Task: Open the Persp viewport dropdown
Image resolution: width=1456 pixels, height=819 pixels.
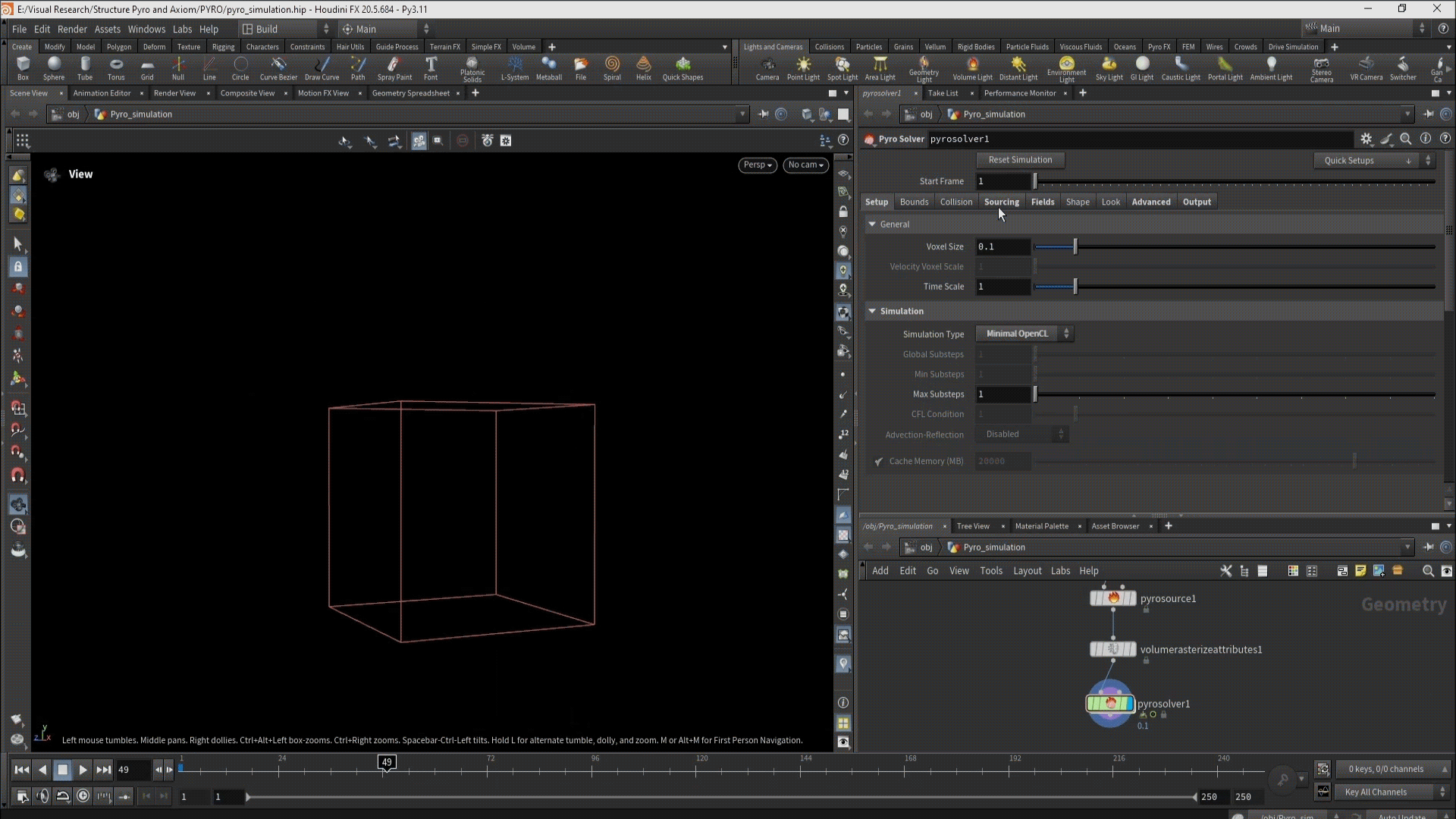Action: pos(757,165)
